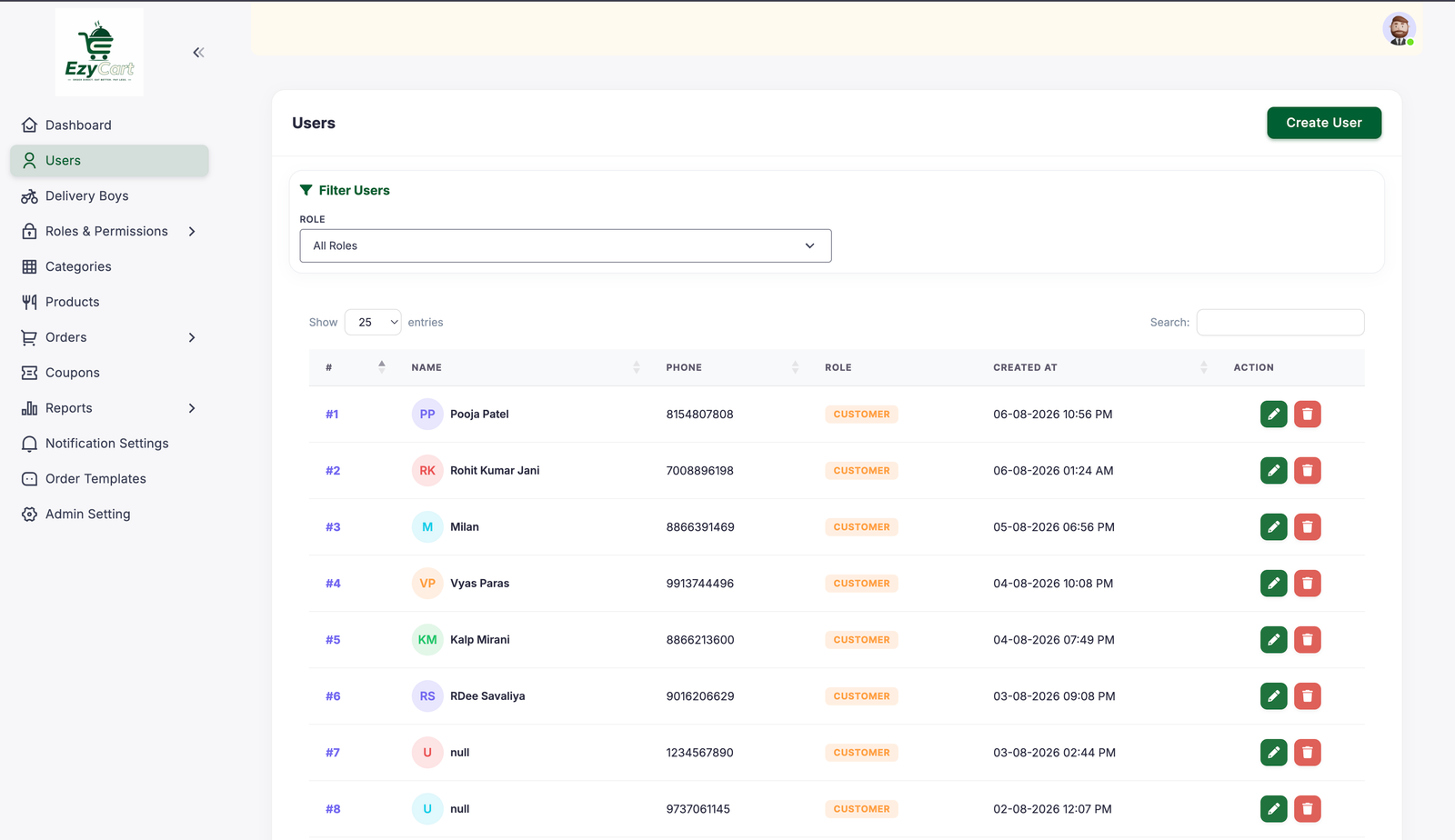Open user #3 link
Viewport: 1455px width, 840px height.
[x=333, y=527]
